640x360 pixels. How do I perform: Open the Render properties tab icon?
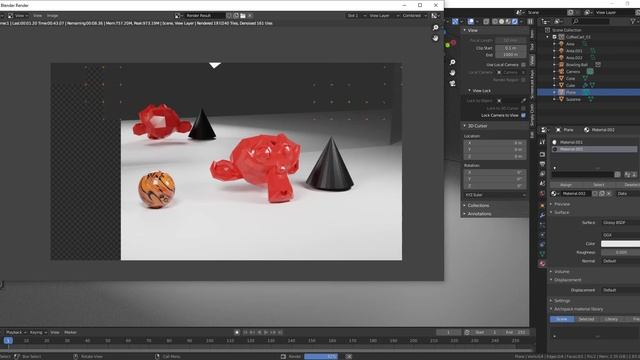[x=542, y=154]
